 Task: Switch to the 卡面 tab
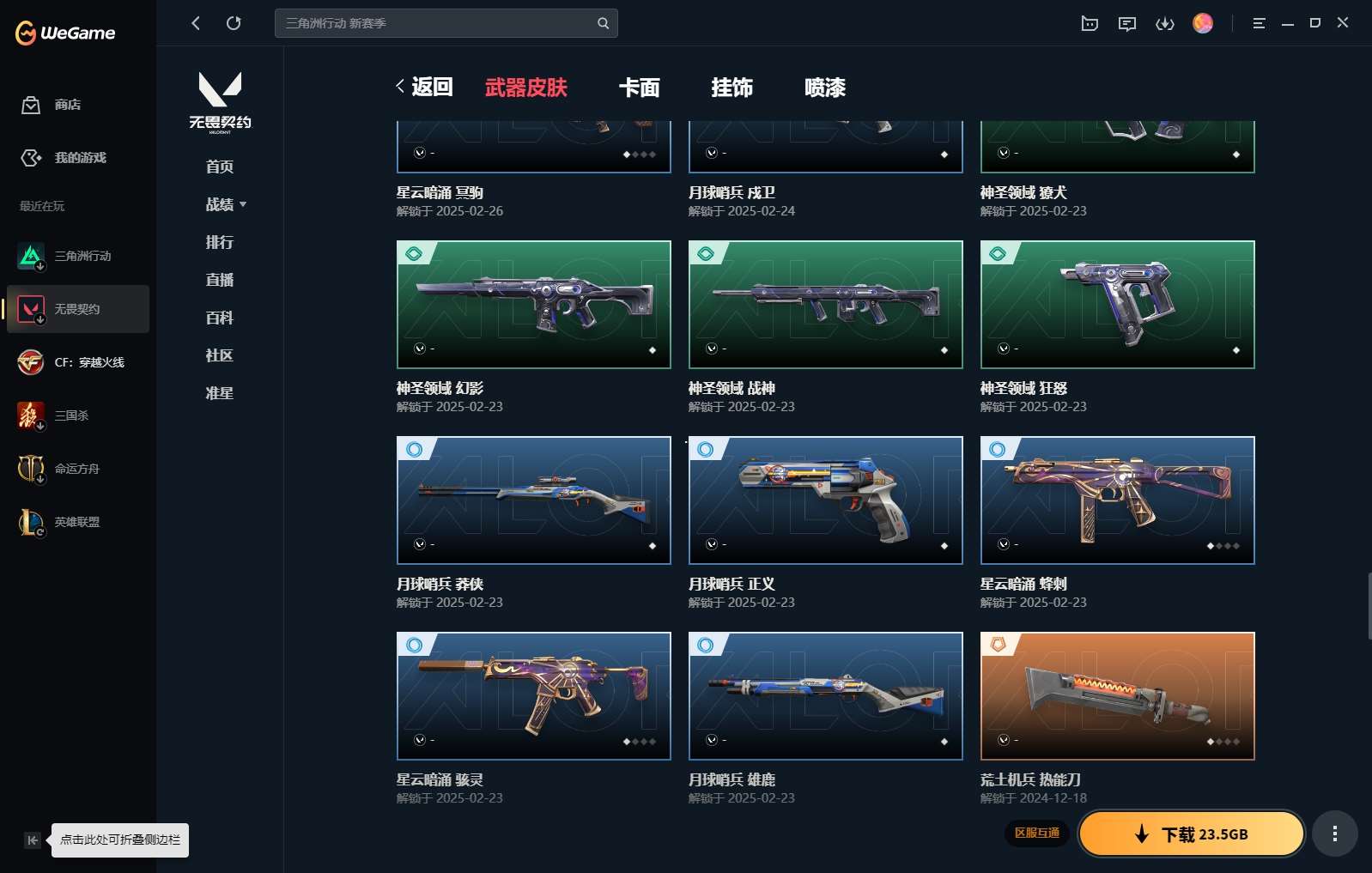tap(640, 88)
